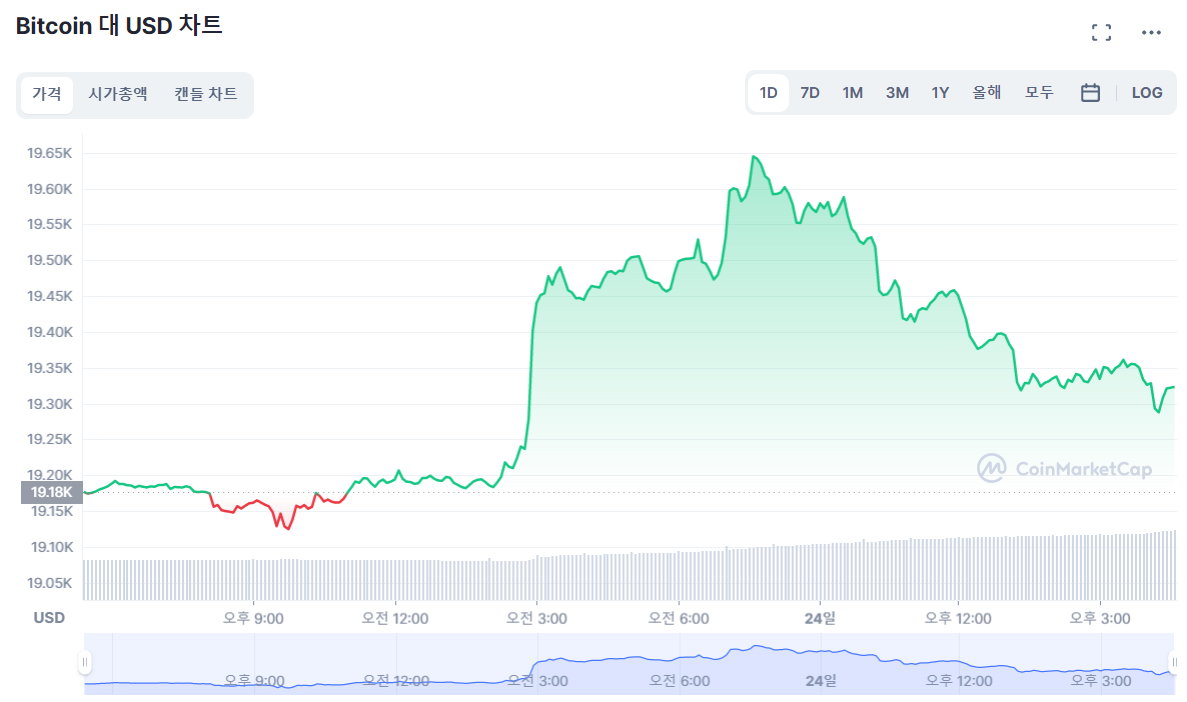The width and height of the screenshot is (1187, 702).
Task: Toggle the LOG scale button
Action: pyautogui.click(x=1147, y=92)
